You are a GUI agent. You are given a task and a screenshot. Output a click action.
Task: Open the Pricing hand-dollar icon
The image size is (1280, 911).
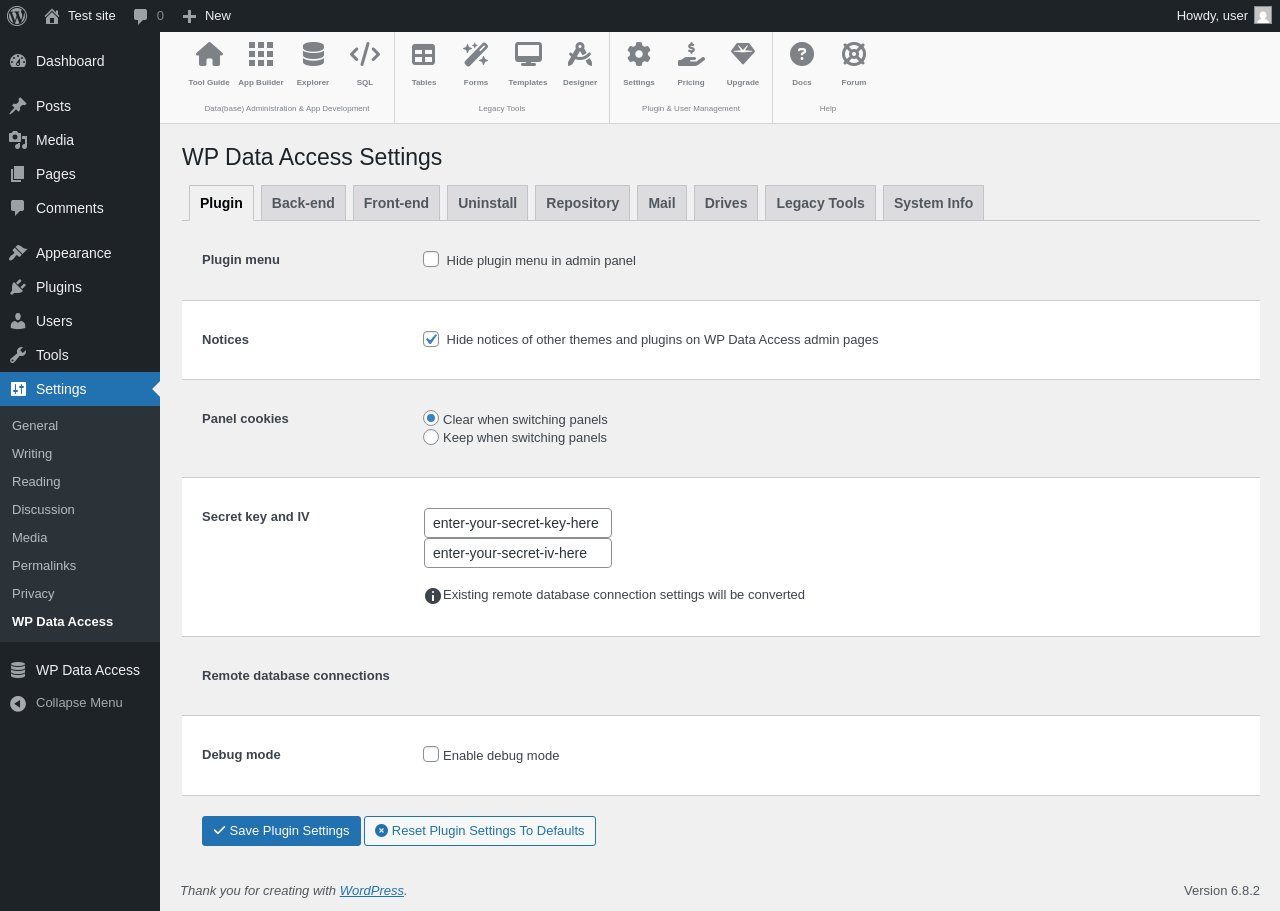coord(691,54)
